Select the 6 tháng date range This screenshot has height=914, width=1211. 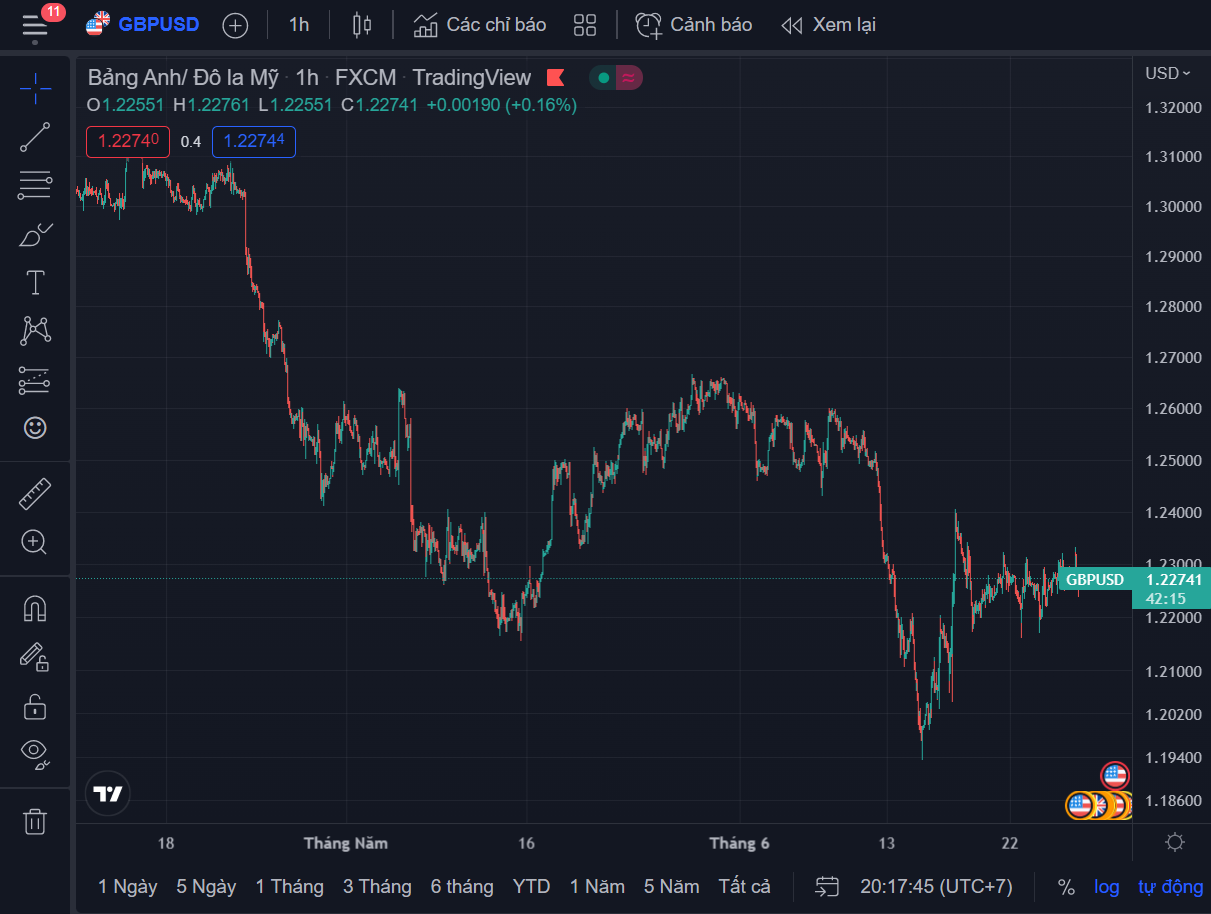pyautogui.click(x=462, y=886)
